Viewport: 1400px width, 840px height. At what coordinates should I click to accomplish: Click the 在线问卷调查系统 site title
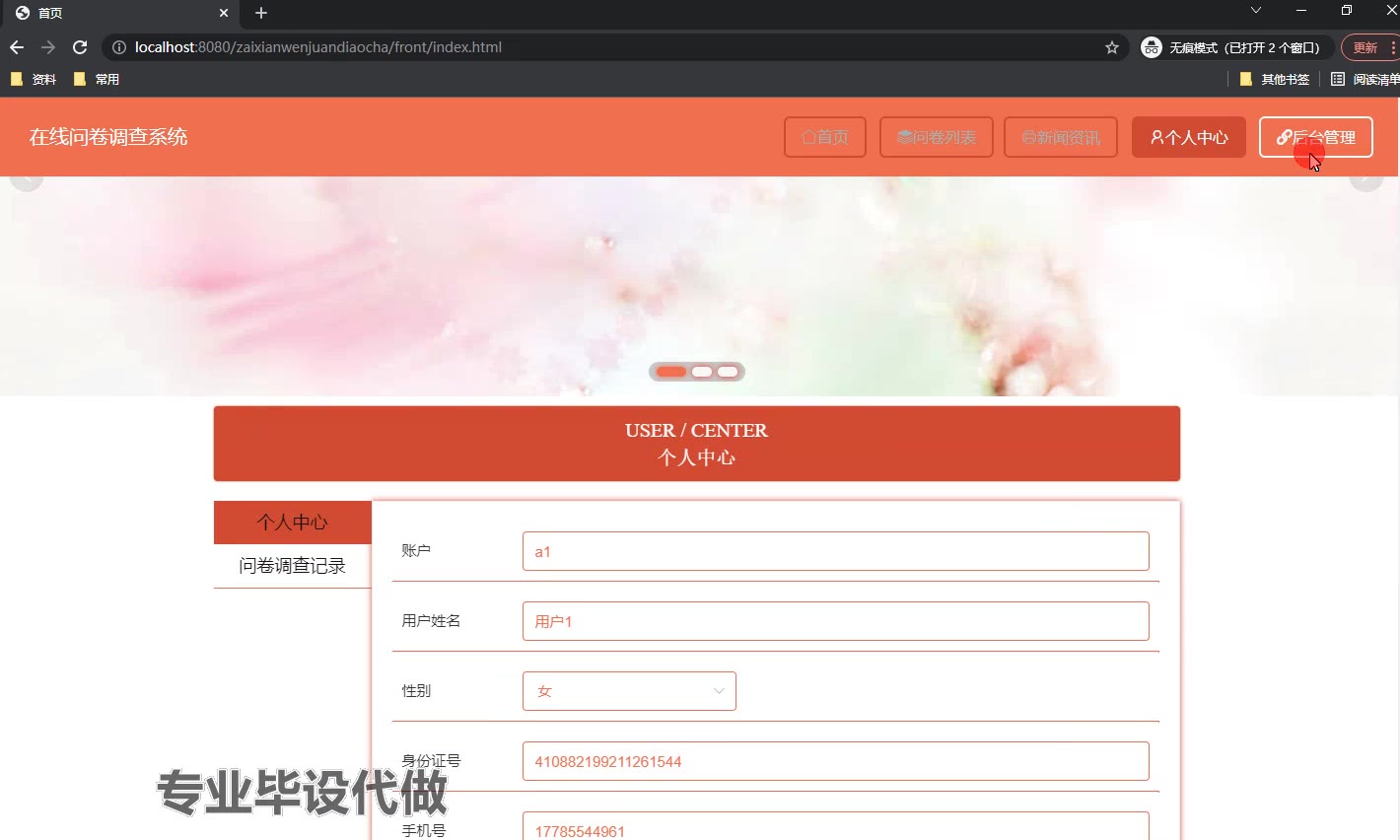(108, 137)
